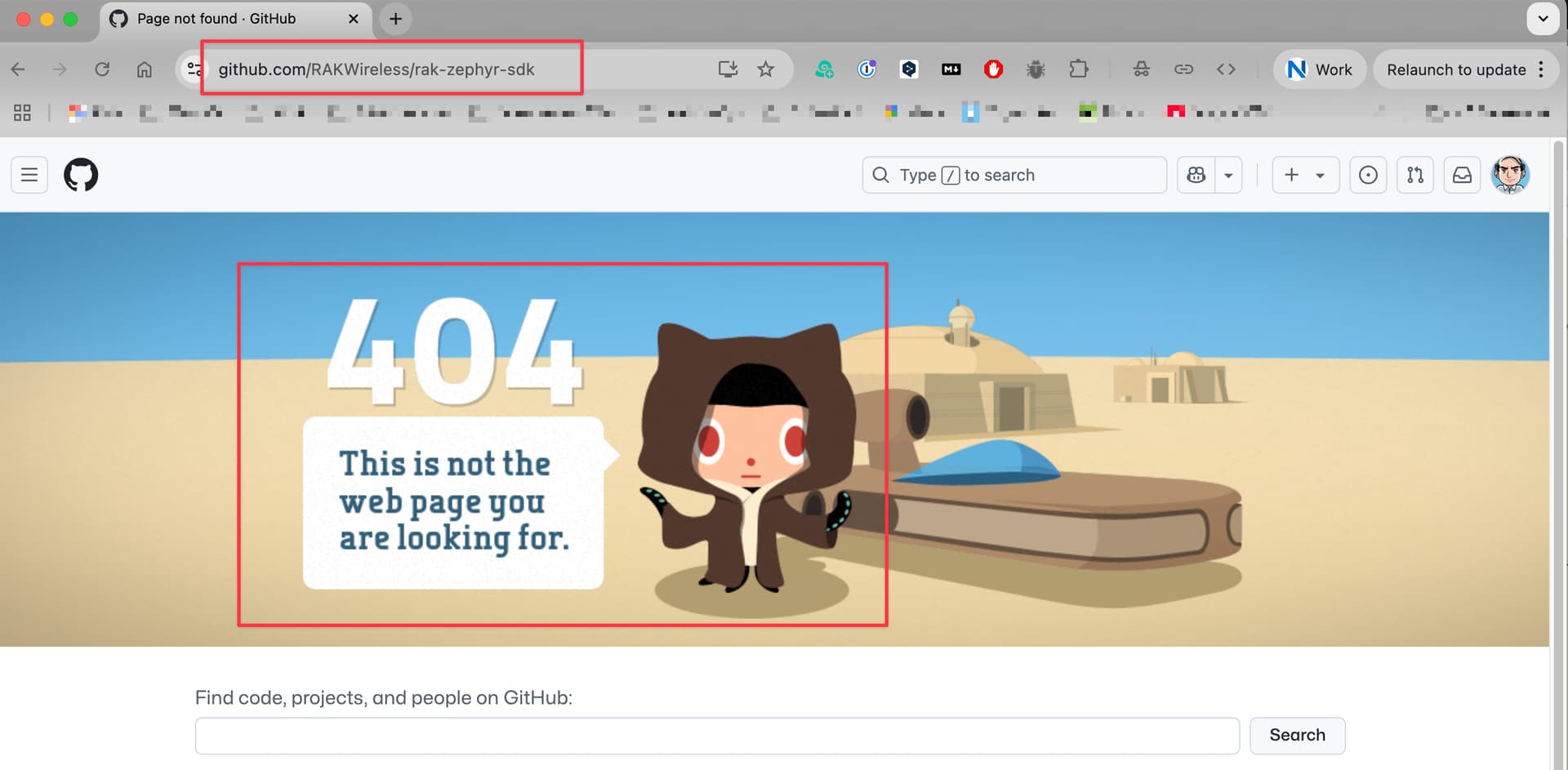Screen dimensions: 1568x770
Task: Open a new browser tab
Action: coord(396,19)
